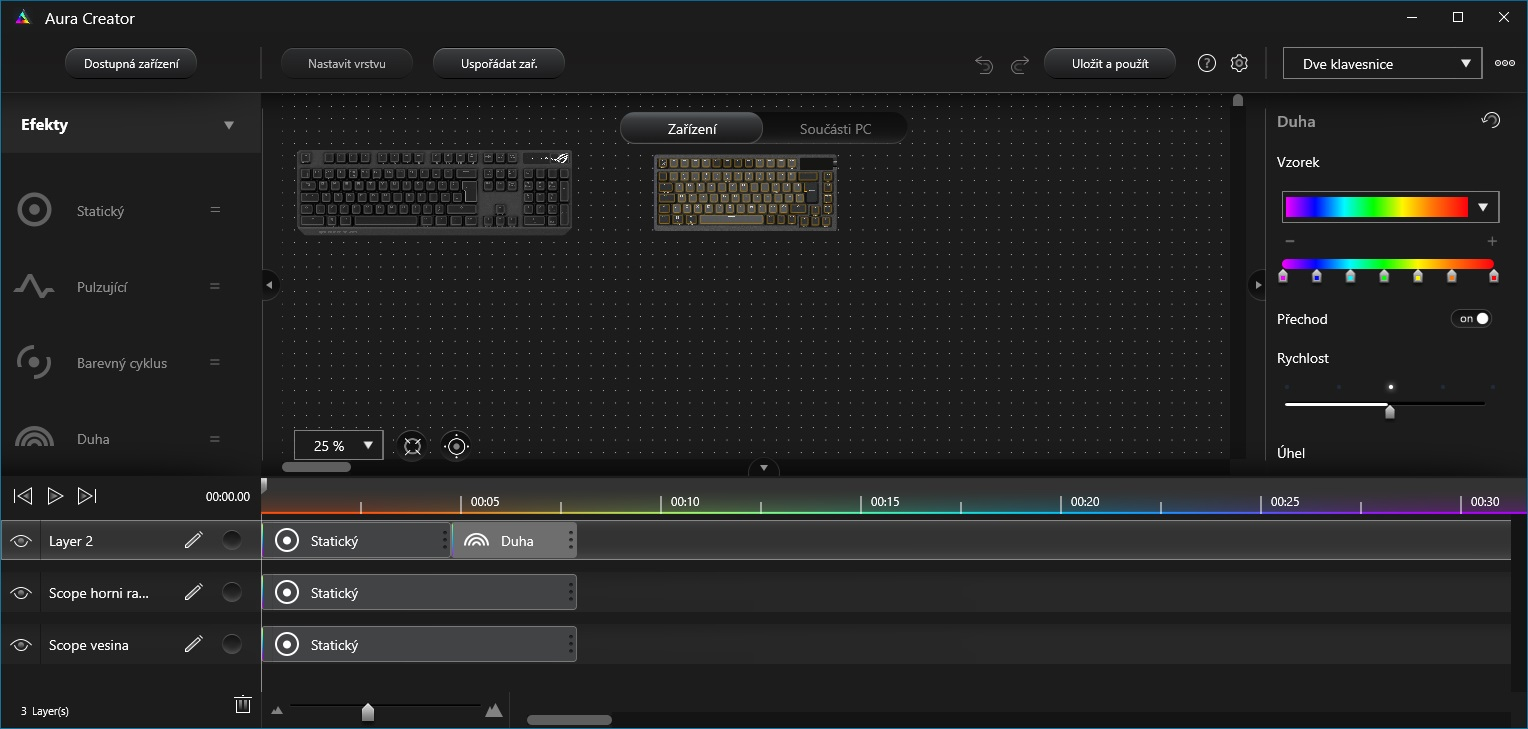This screenshot has height=729, width=1528.
Task: Click the center view crosshair icon
Action: coord(456,446)
